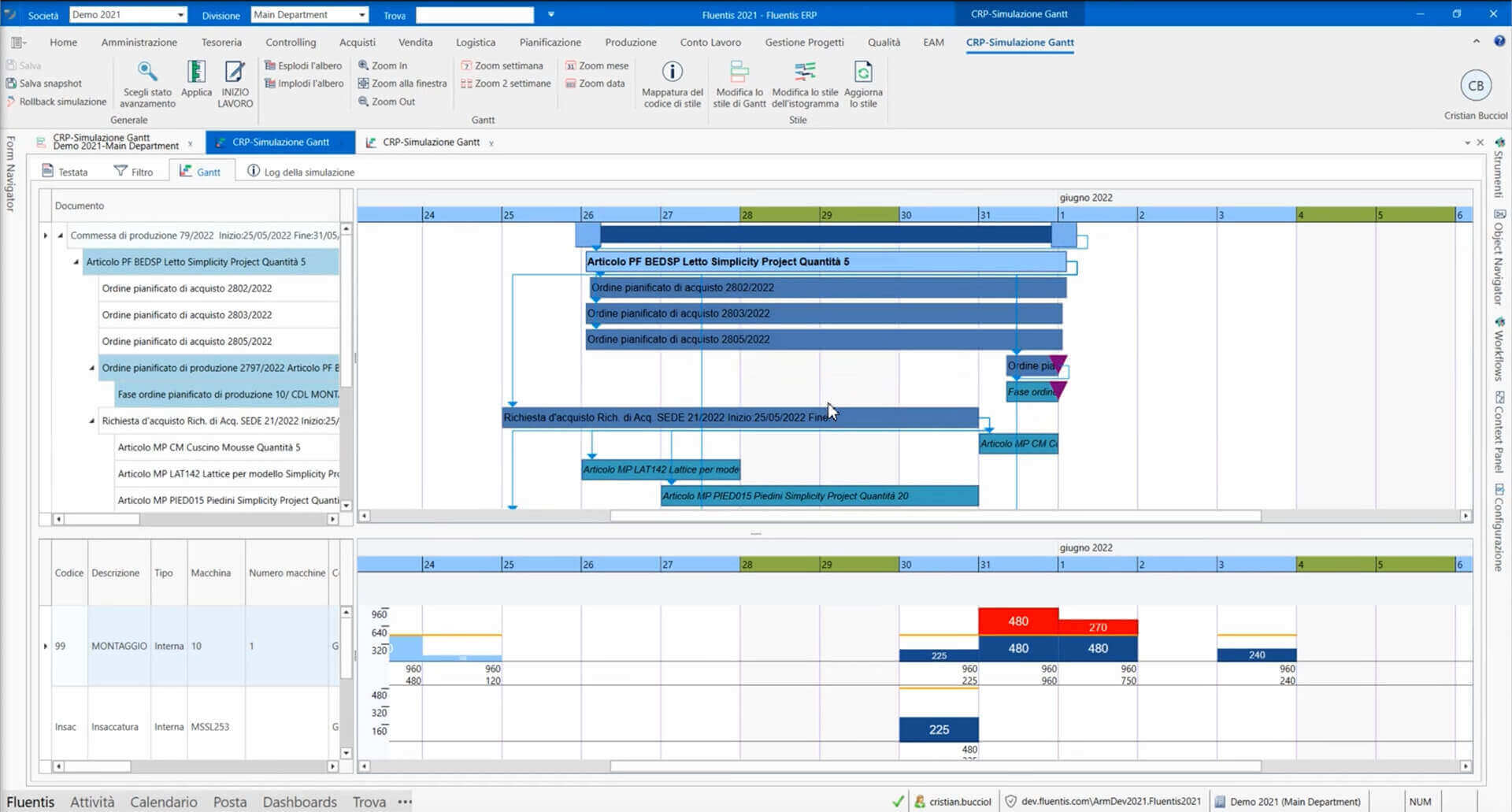Click Salva snapshot
The height and width of the screenshot is (812, 1512).
point(44,83)
